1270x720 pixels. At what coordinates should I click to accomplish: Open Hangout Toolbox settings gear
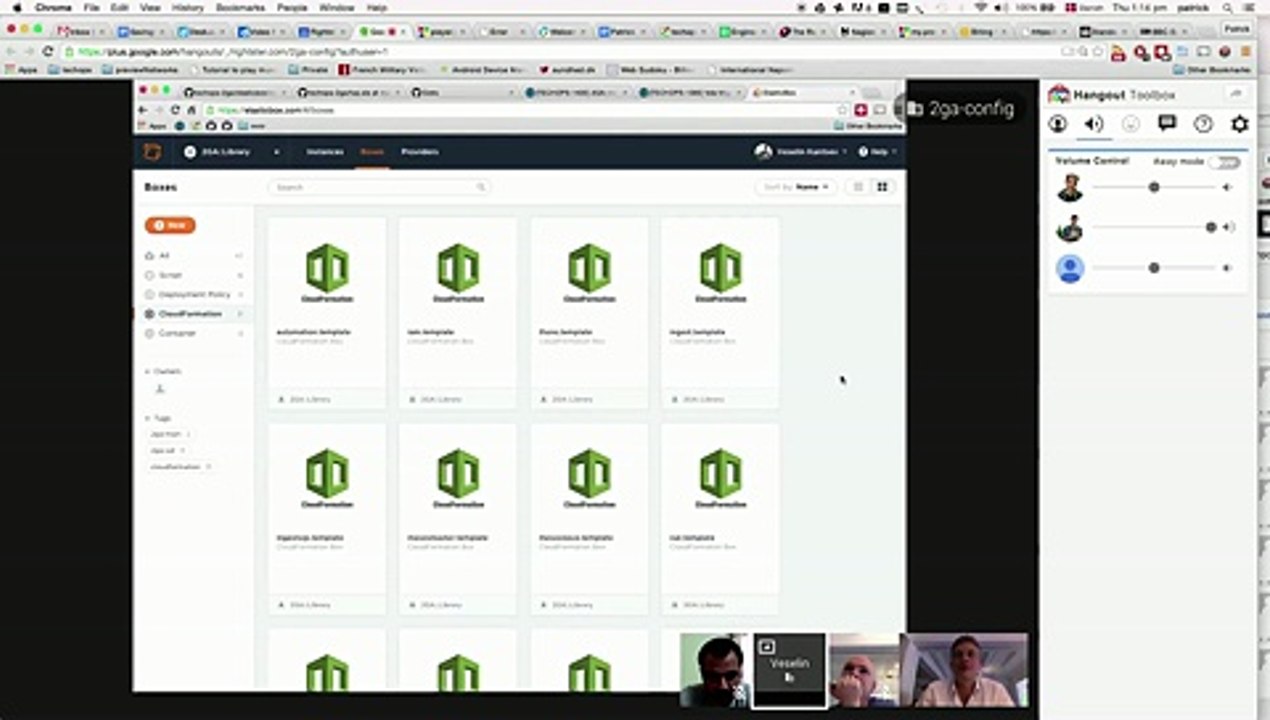pos(1239,124)
